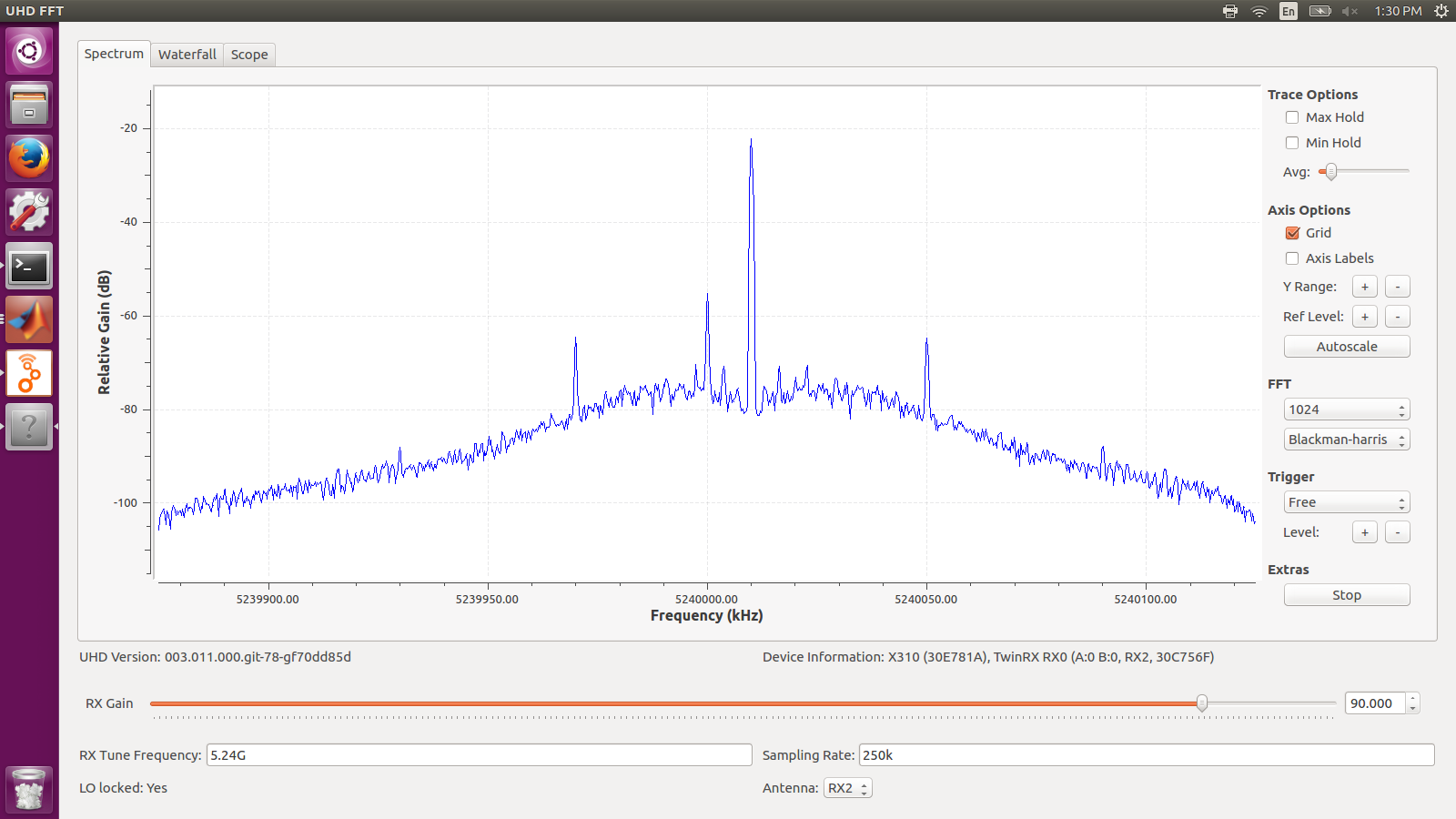1456x819 pixels.
Task: Click the Stop button
Action: tap(1347, 595)
